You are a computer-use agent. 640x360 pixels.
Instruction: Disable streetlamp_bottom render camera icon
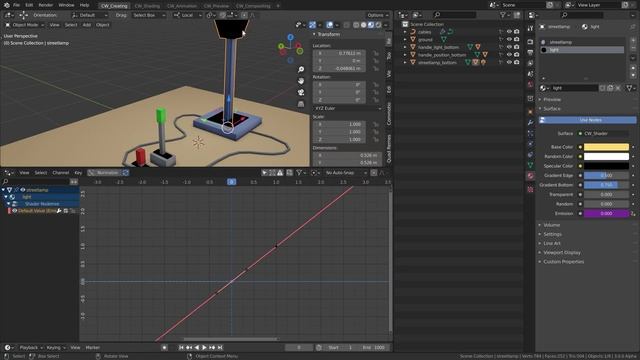click(517, 62)
